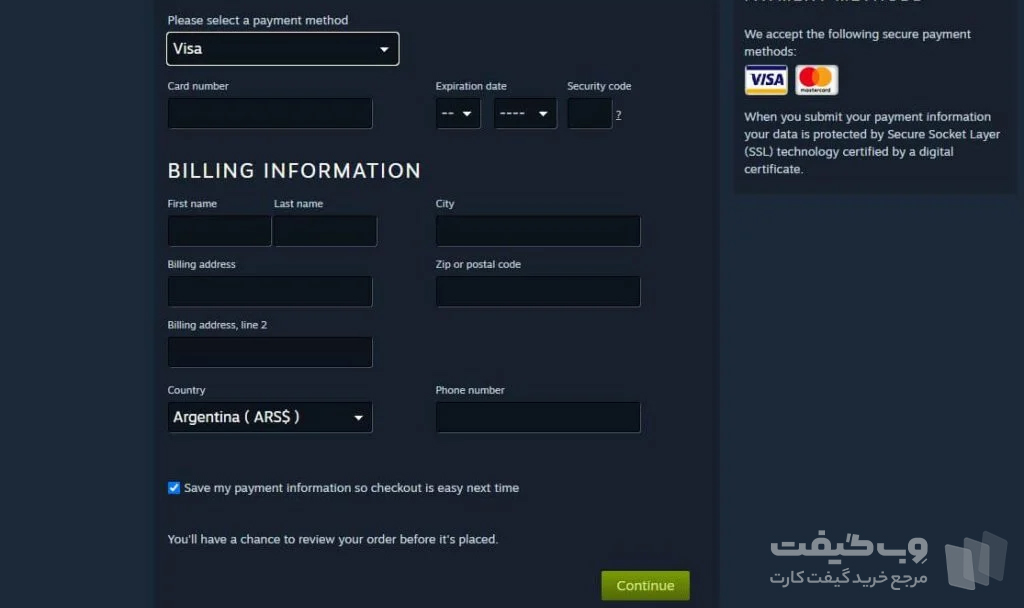Image resolution: width=1024 pixels, height=608 pixels.
Task: Click the 'Save my payment information' label text
Action: coord(351,488)
